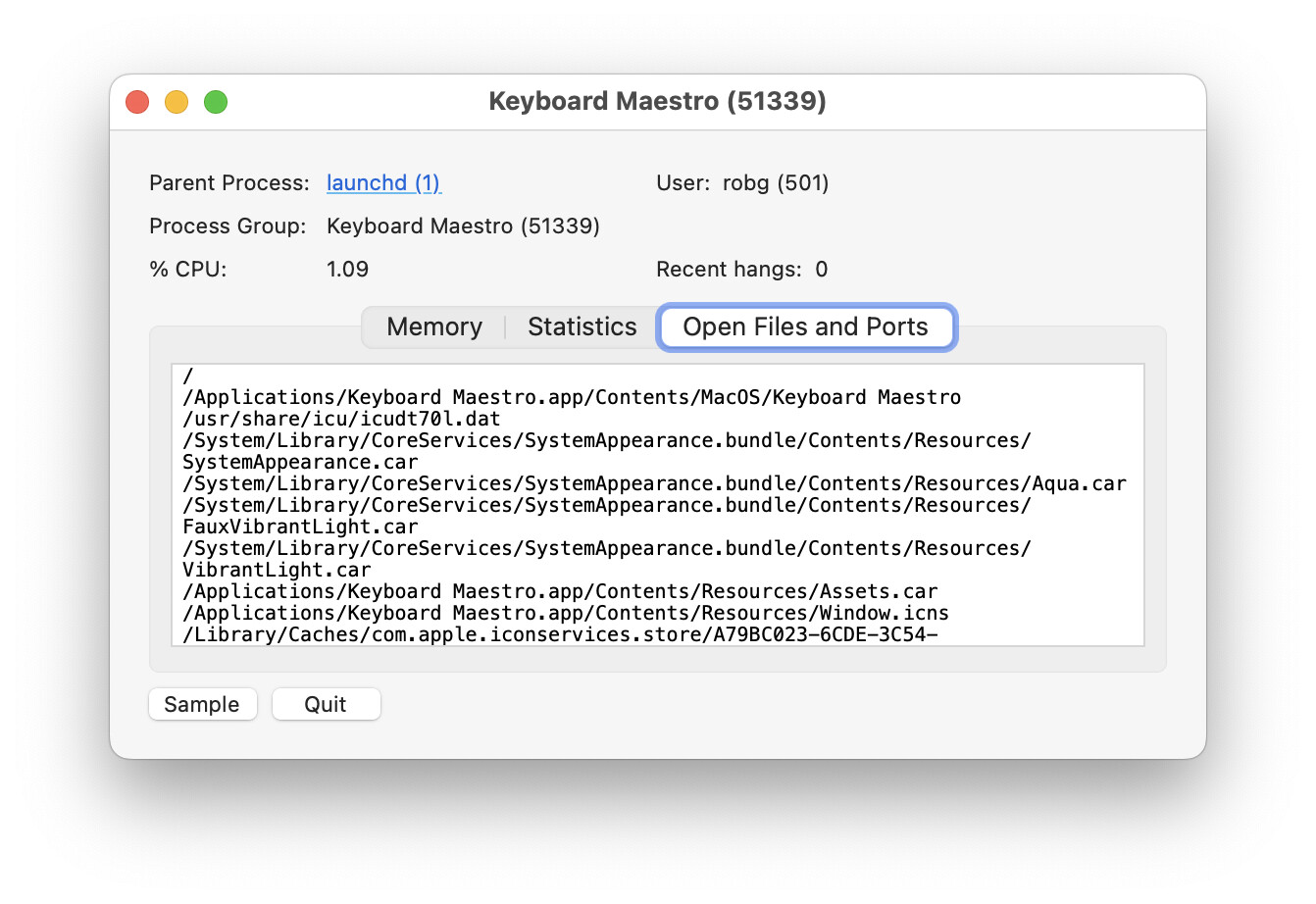Click the VibrantLight.car line

point(277,570)
